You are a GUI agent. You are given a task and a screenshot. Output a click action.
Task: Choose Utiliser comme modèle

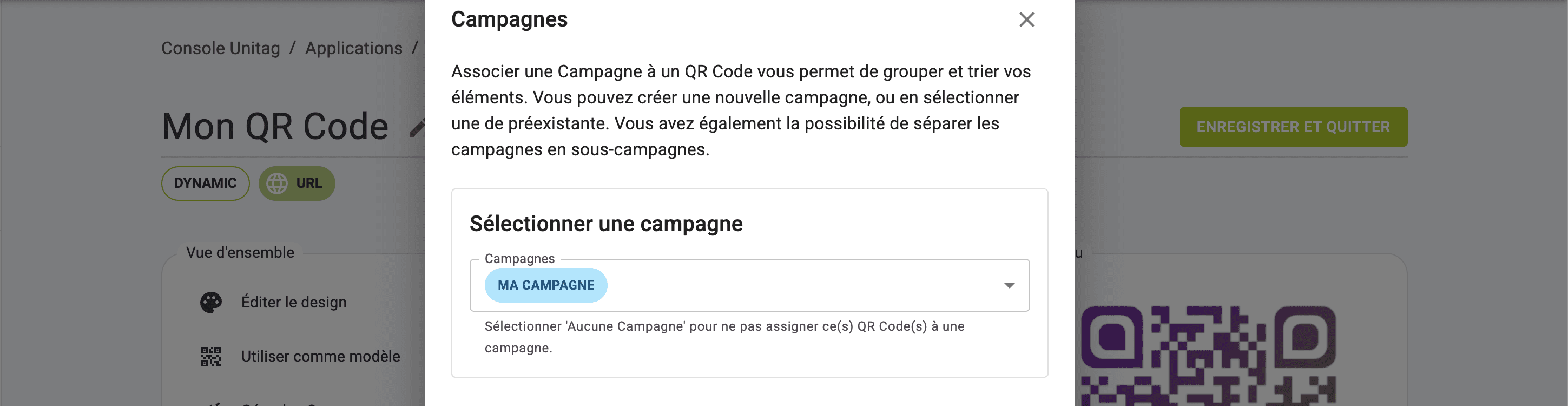(x=320, y=357)
